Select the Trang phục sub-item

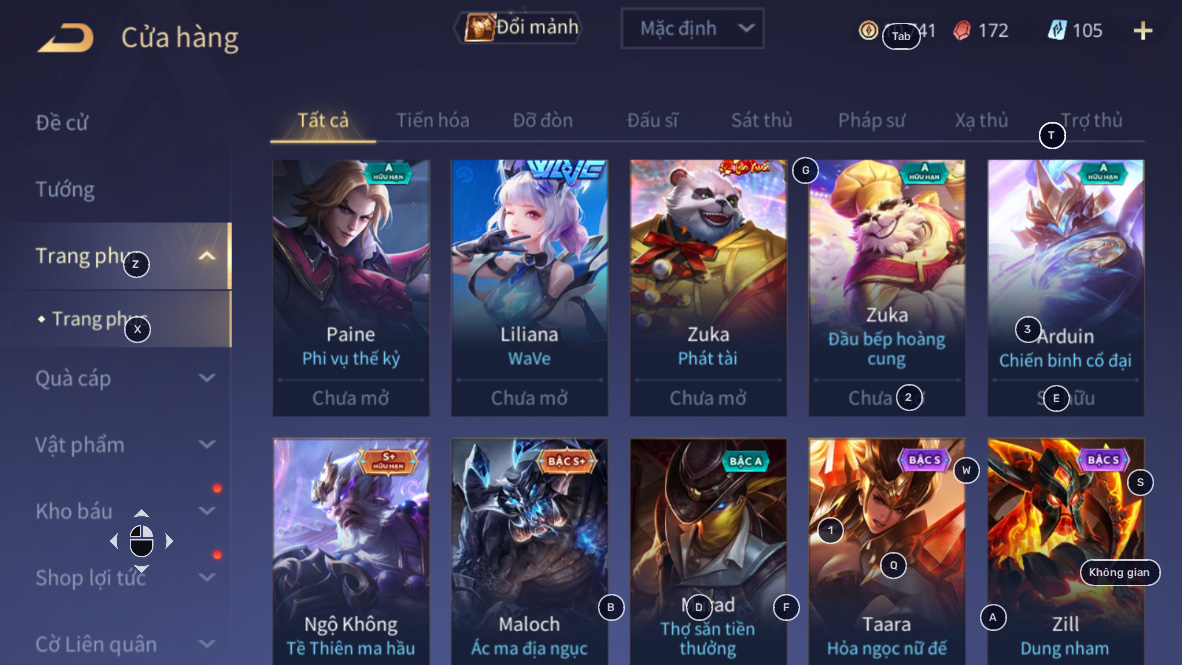coord(100,319)
